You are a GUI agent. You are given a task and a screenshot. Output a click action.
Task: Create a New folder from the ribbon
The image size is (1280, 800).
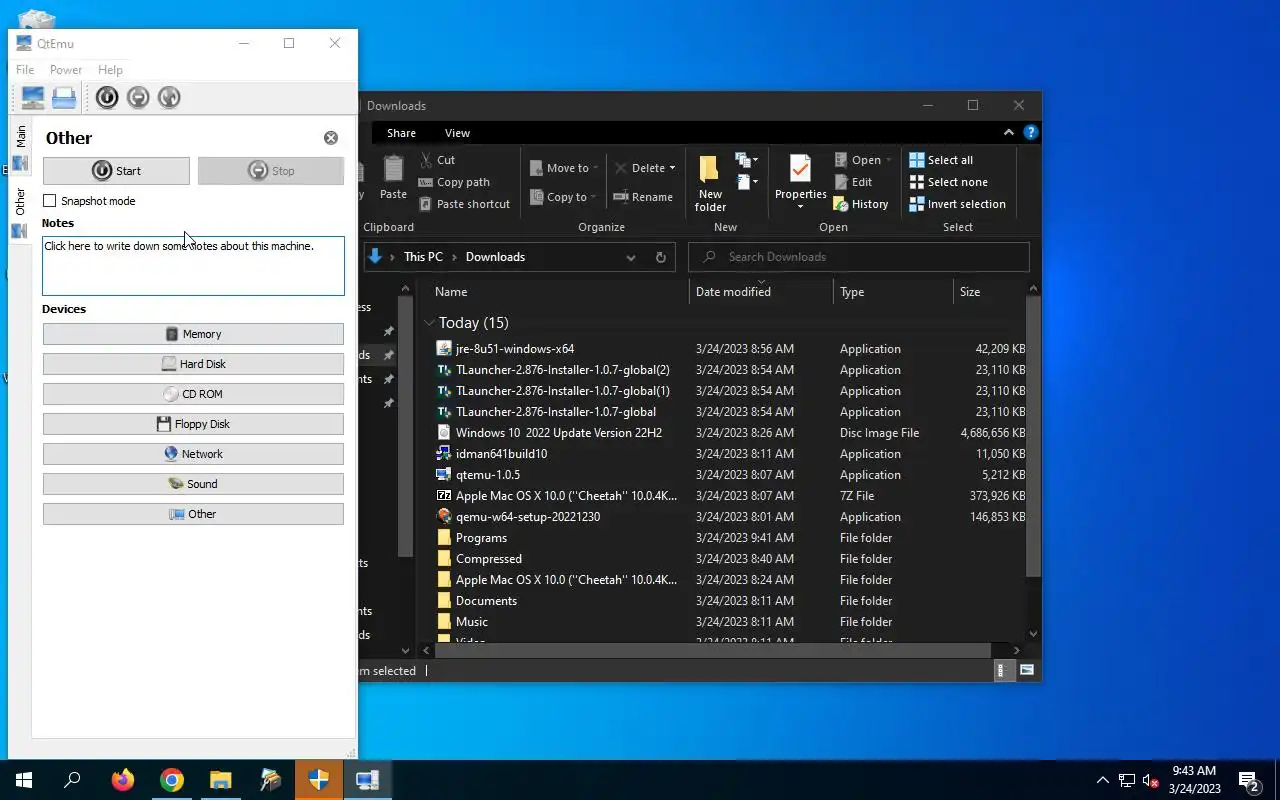point(710,183)
